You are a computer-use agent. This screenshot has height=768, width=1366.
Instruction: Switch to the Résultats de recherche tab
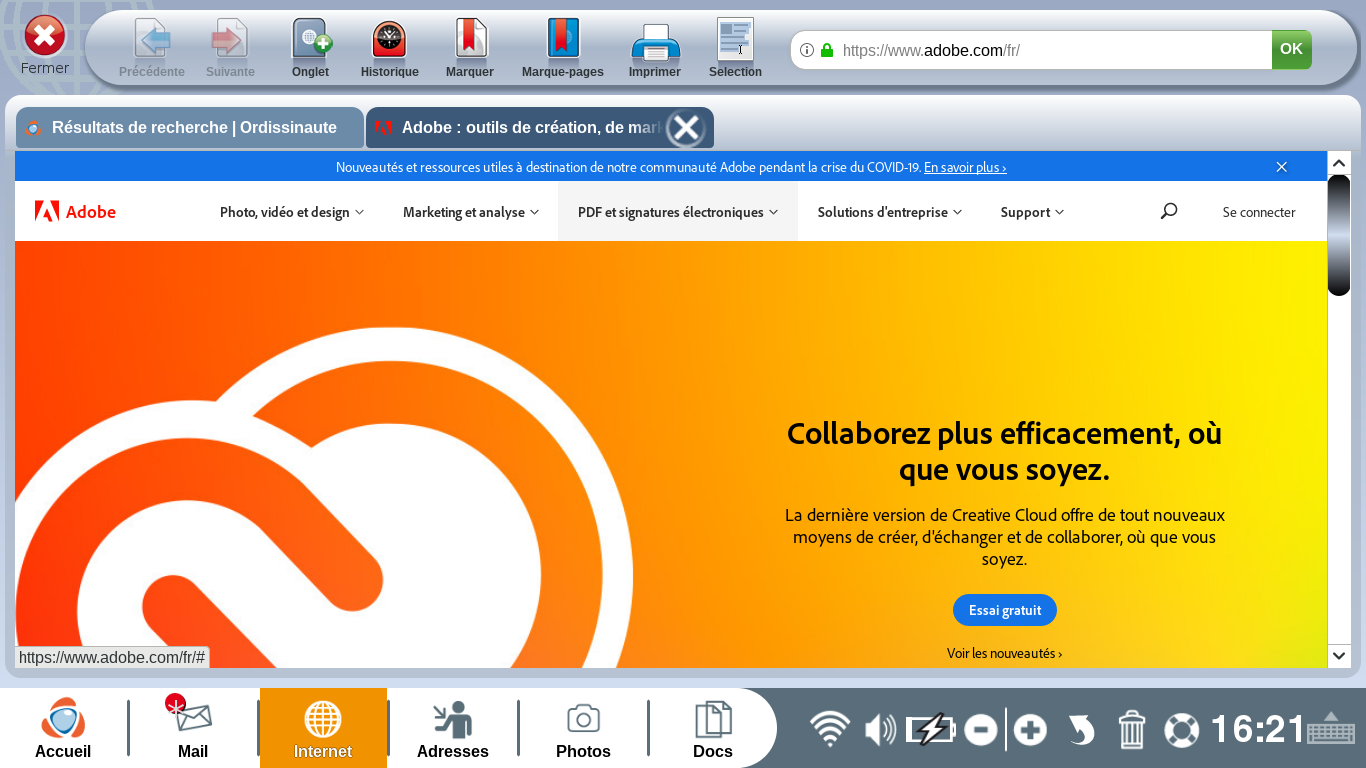[x=190, y=128]
